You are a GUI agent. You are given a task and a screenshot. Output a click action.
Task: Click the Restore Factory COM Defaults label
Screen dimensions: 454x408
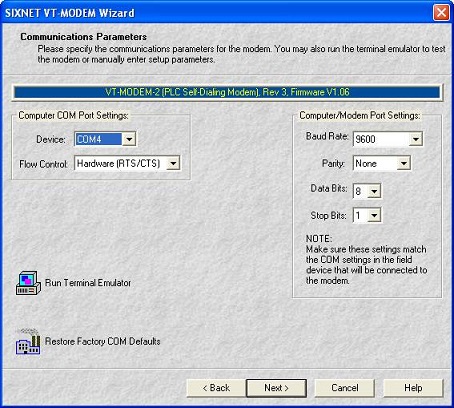[103, 342]
